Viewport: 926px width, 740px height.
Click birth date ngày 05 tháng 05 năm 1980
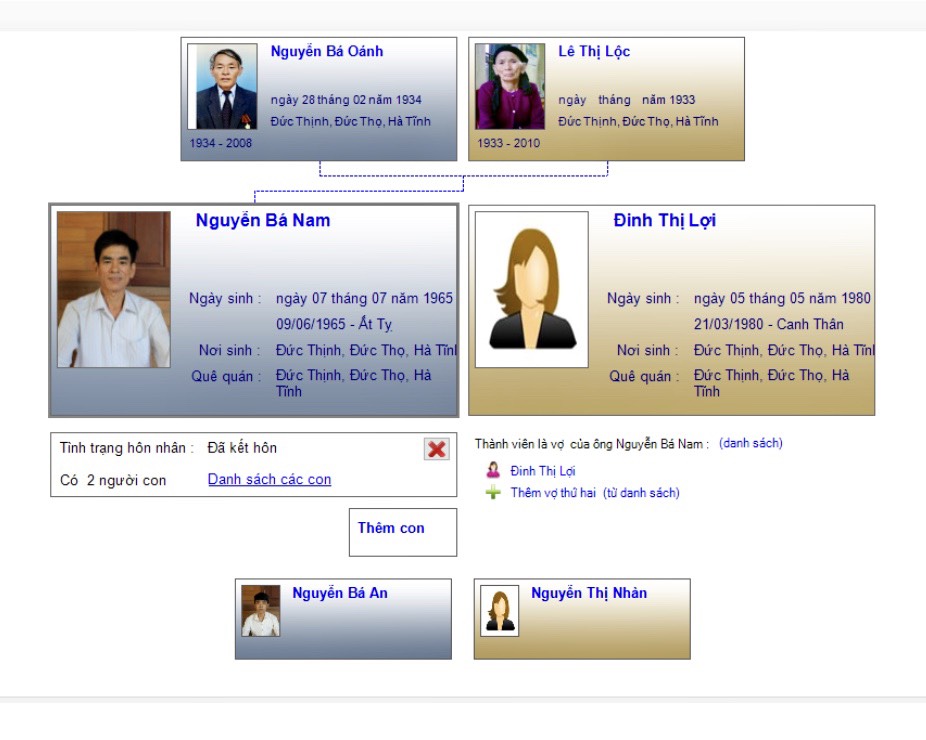782,298
